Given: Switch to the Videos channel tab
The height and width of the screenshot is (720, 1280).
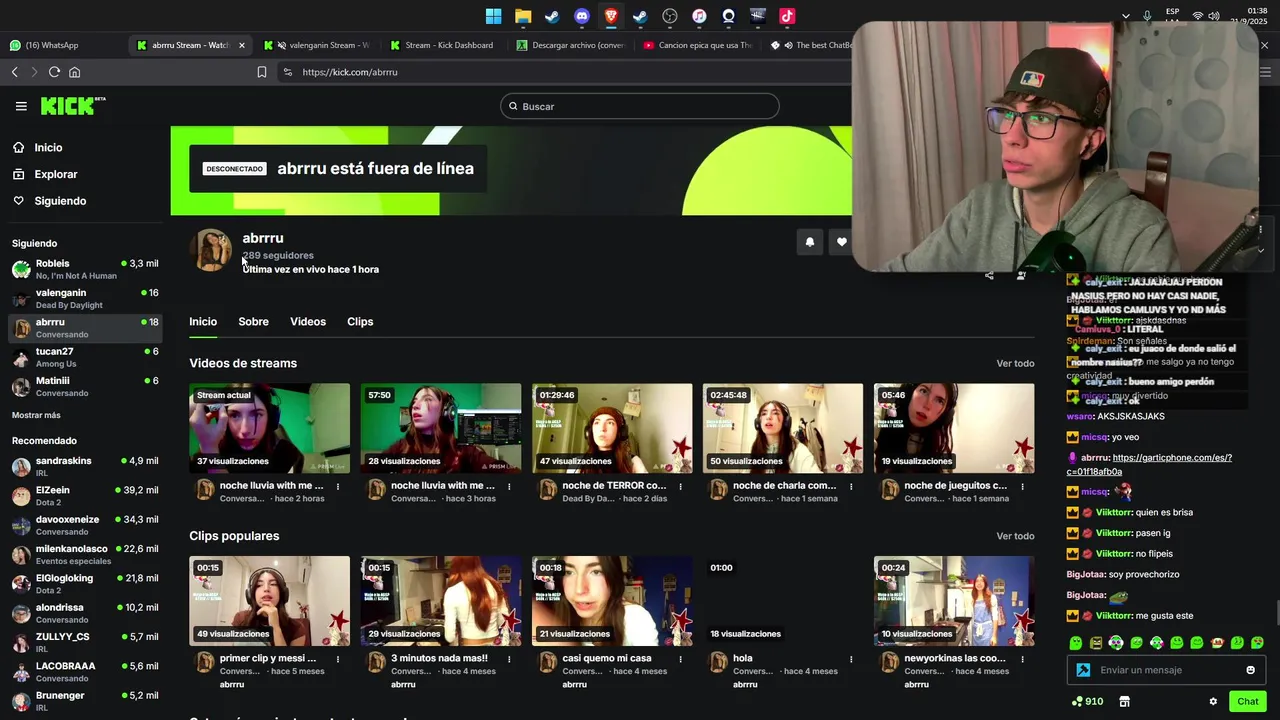Looking at the screenshot, I should pos(308,322).
